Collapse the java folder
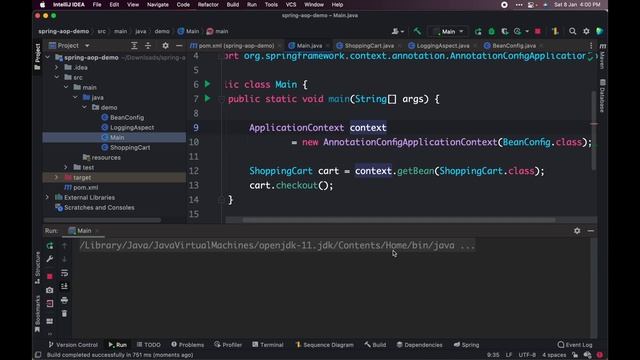640x360 pixels. (x=76, y=97)
